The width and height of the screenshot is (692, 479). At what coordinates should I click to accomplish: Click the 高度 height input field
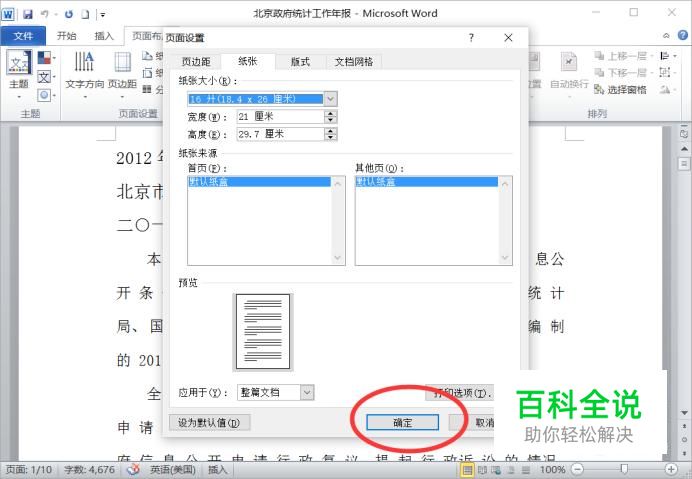tap(281, 134)
